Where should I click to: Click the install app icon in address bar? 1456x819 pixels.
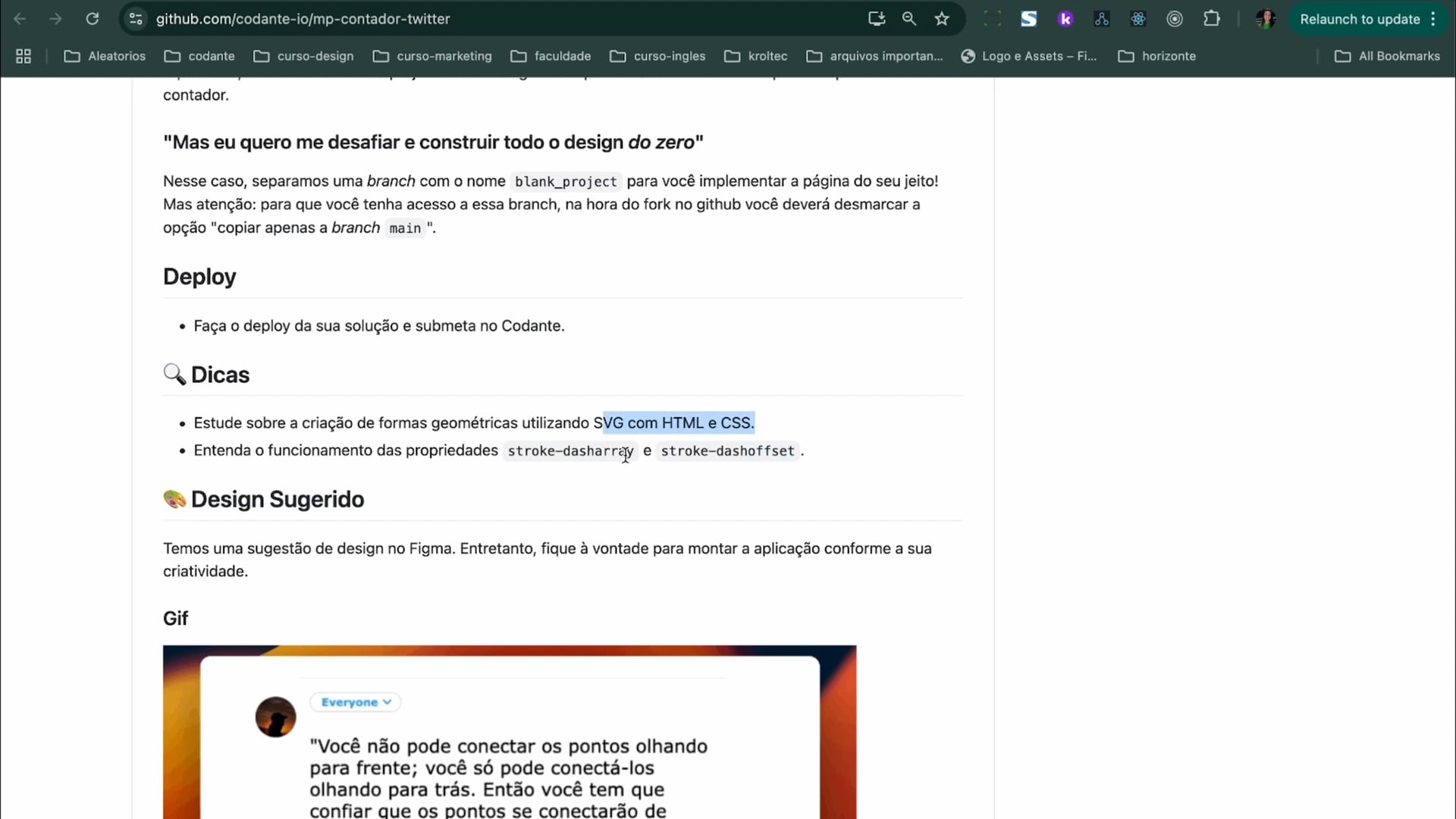coord(877,19)
